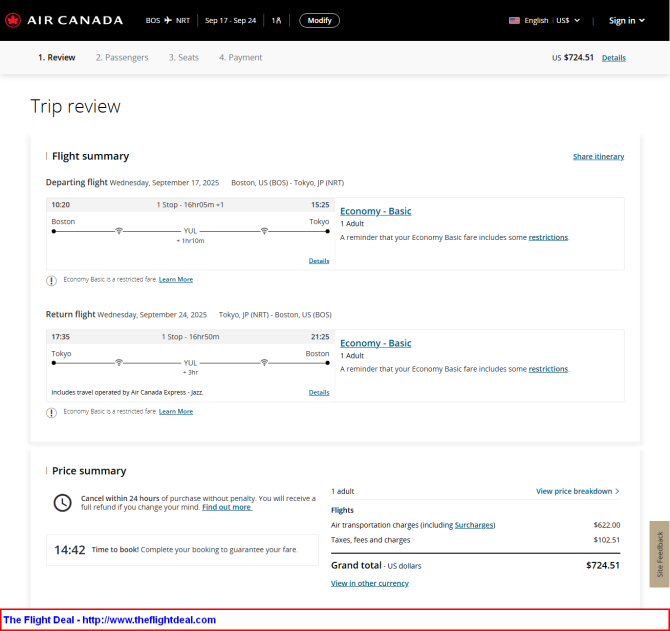
Task: Click warning icon below departing flight card
Action: click(51, 280)
